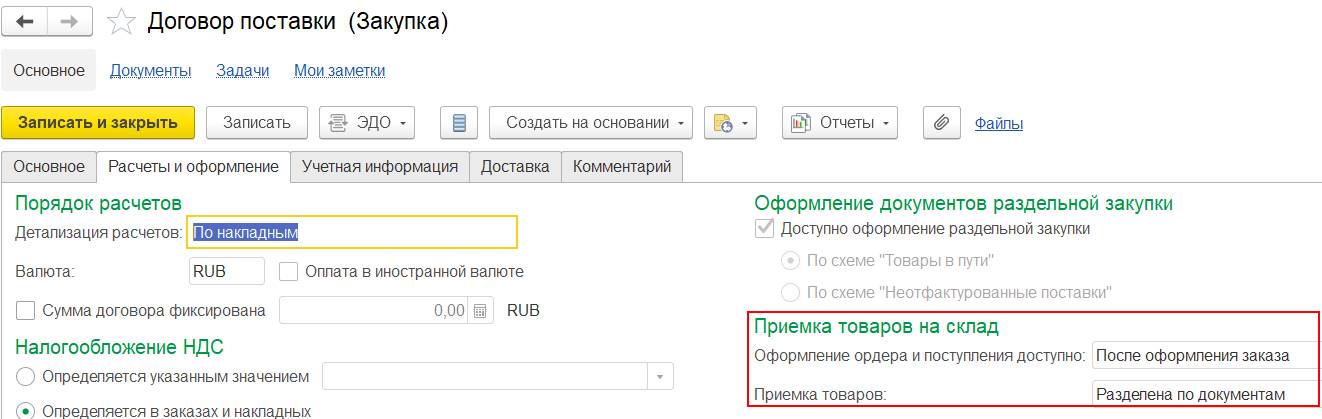Click the Записать и закрыть button
This screenshot has width=1322, height=419.
pyautogui.click(x=98, y=123)
